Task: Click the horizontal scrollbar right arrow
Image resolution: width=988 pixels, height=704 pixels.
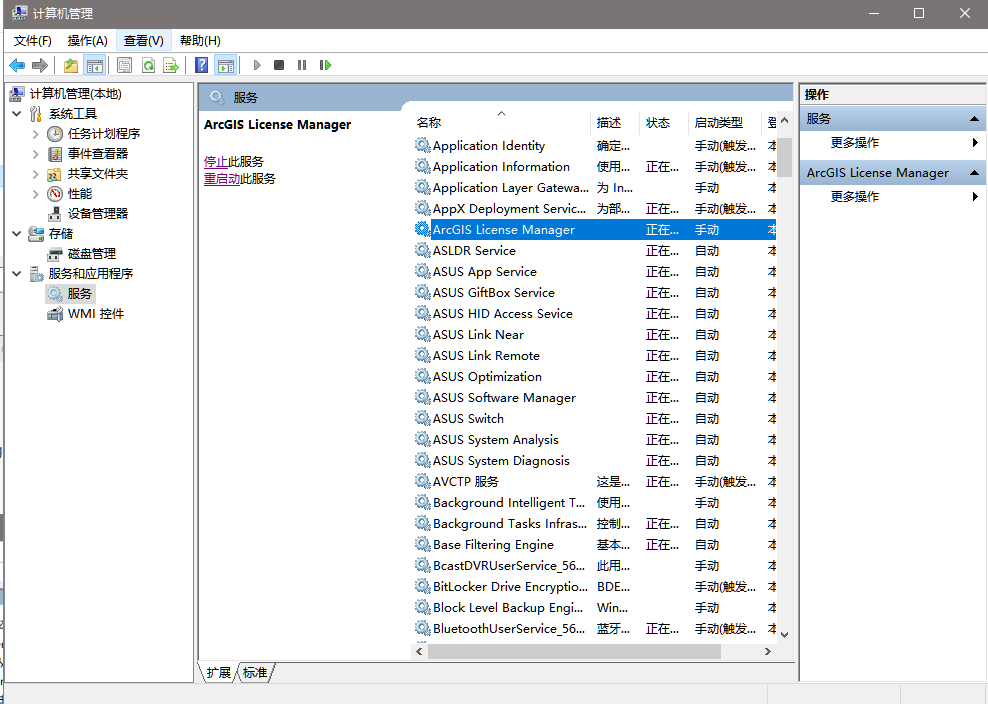Action: (x=767, y=652)
